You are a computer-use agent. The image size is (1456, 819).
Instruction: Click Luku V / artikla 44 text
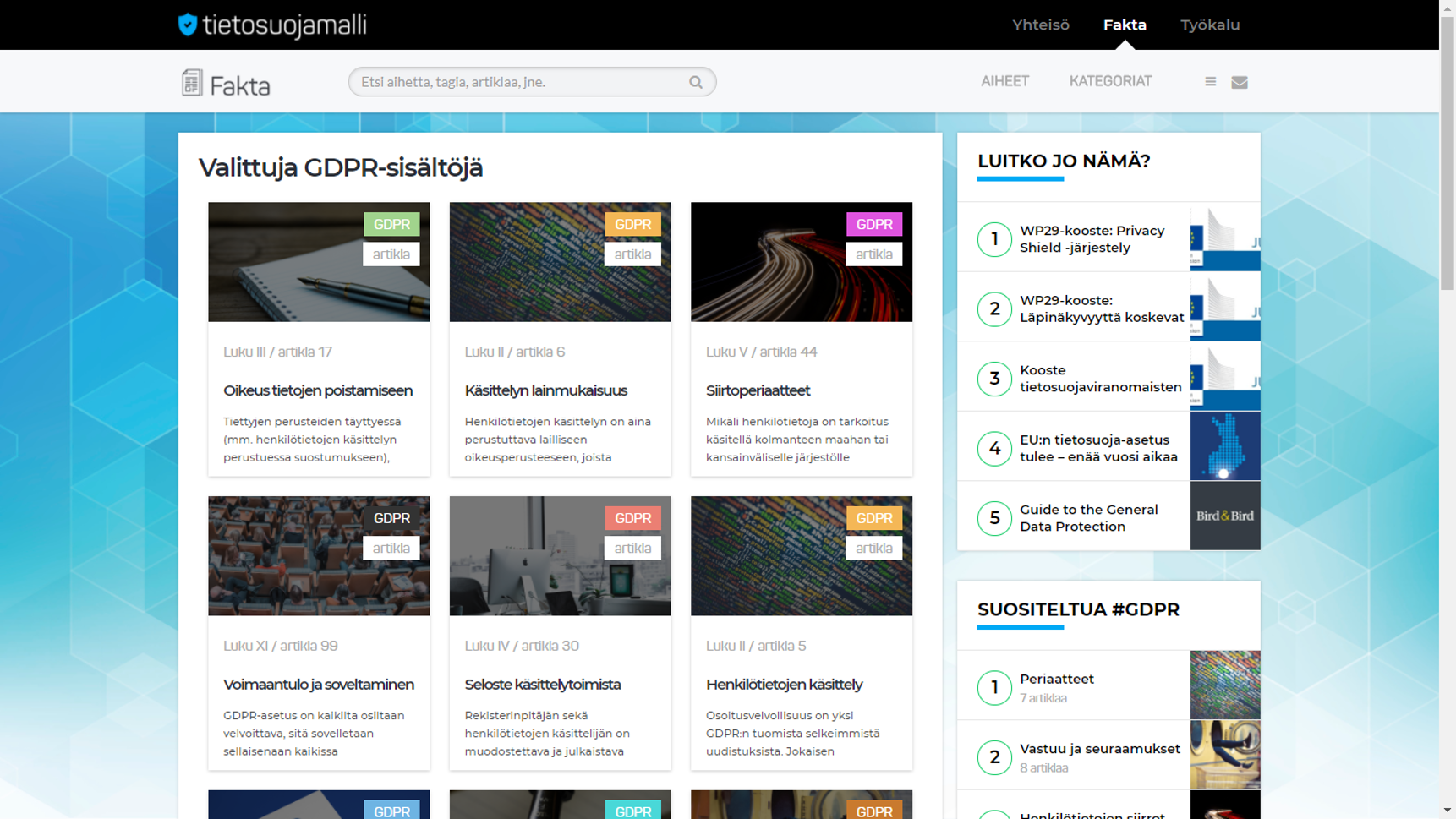point(761,352)
